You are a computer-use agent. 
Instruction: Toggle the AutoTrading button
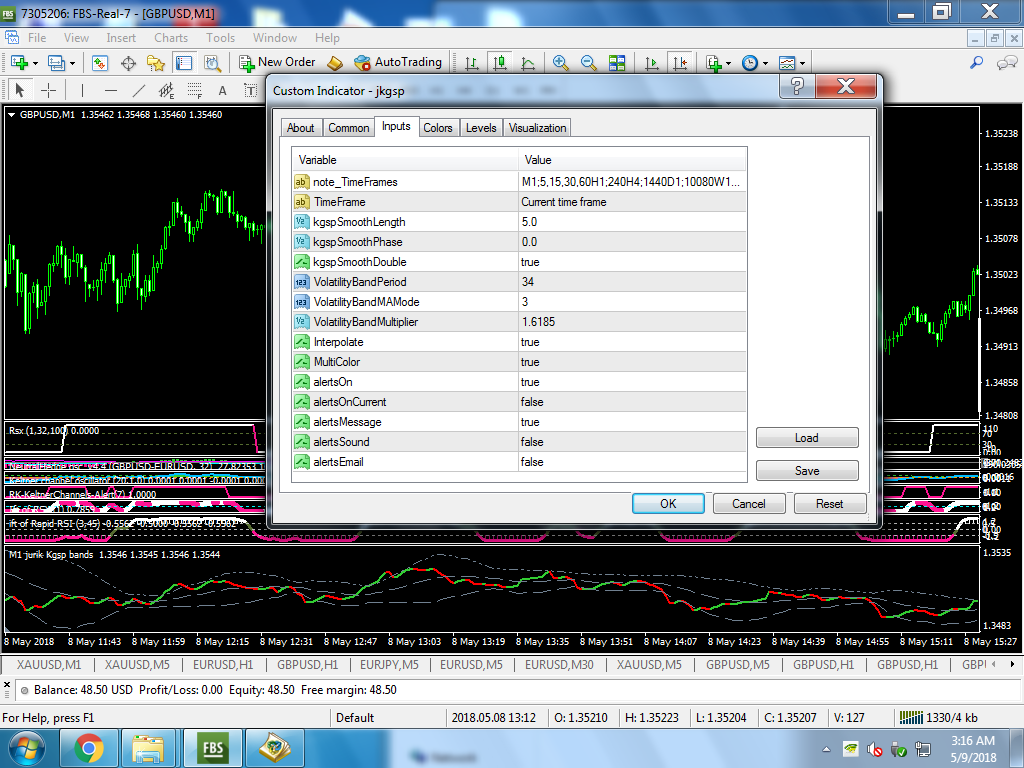pyautogui.click(x=398, y=62)
